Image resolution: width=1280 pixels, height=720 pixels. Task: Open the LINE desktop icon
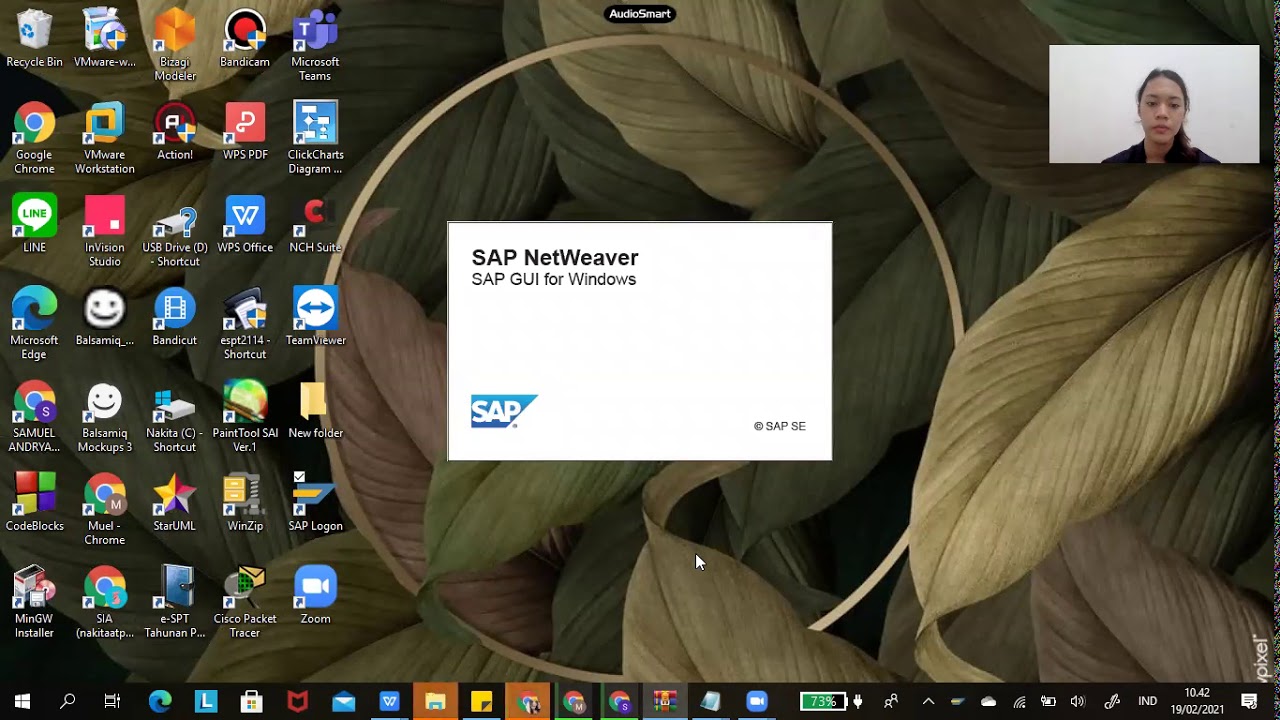[x=34, y=225]
